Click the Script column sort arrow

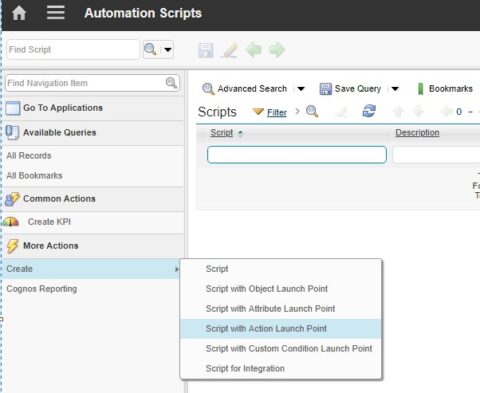point(240,134)
